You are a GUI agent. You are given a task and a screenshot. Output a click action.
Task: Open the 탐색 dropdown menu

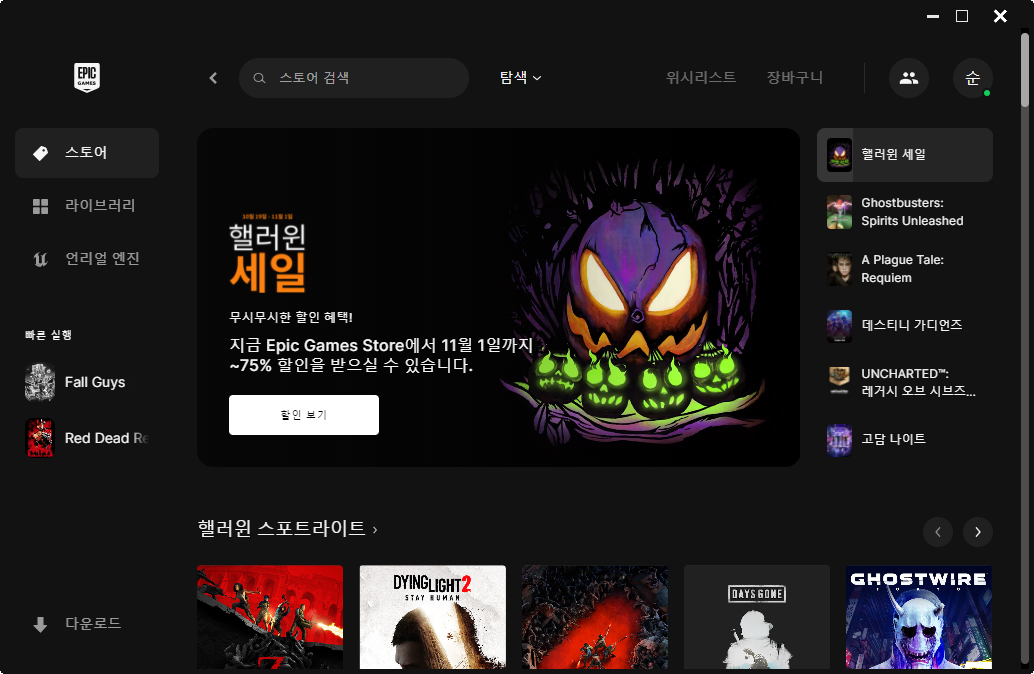[520, 78]
